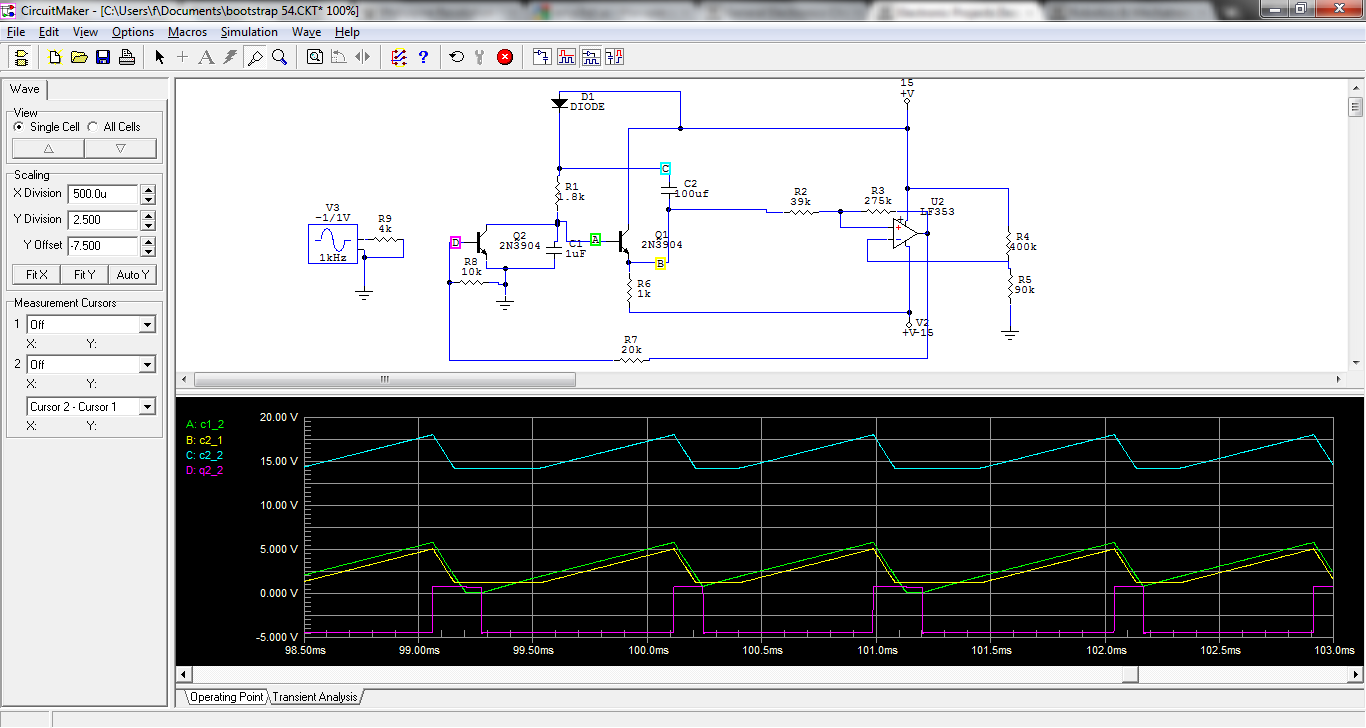Open Help question mark icon
The height and width of the screenshot is (728, 1366).
pyautogui.click(x=423, y=57)
